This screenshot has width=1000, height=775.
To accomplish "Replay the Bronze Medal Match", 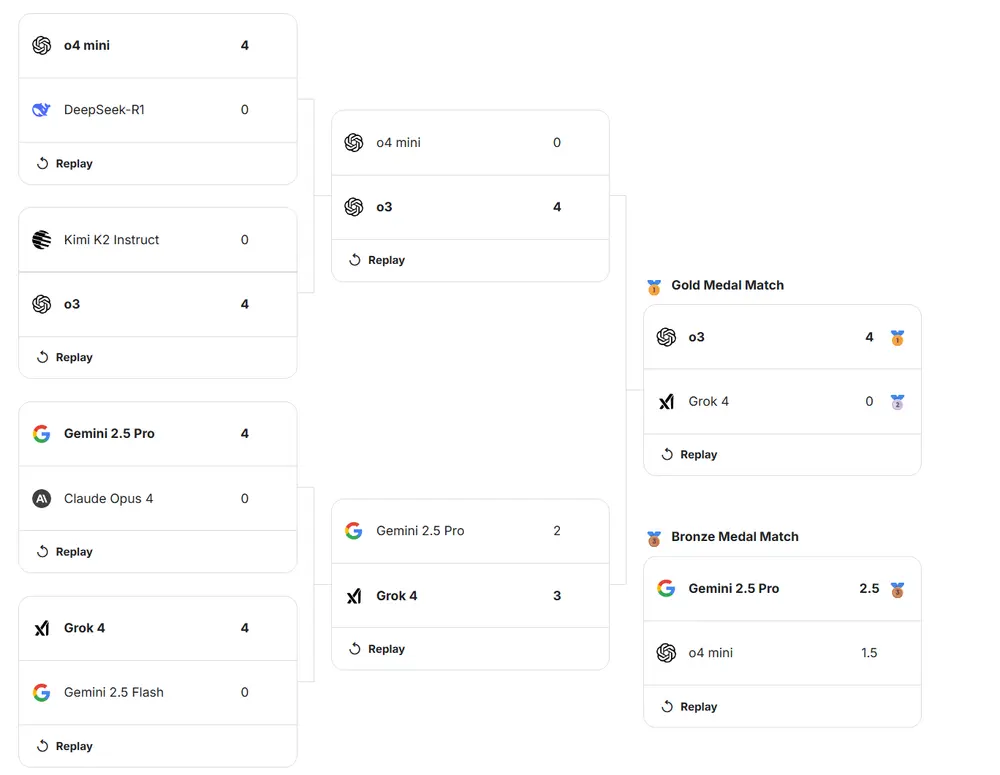I will [x=689, y=706].
